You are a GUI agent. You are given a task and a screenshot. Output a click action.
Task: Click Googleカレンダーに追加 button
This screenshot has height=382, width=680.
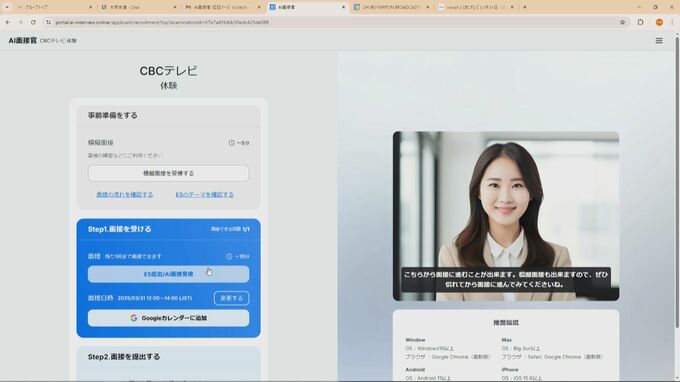point(168,318)
